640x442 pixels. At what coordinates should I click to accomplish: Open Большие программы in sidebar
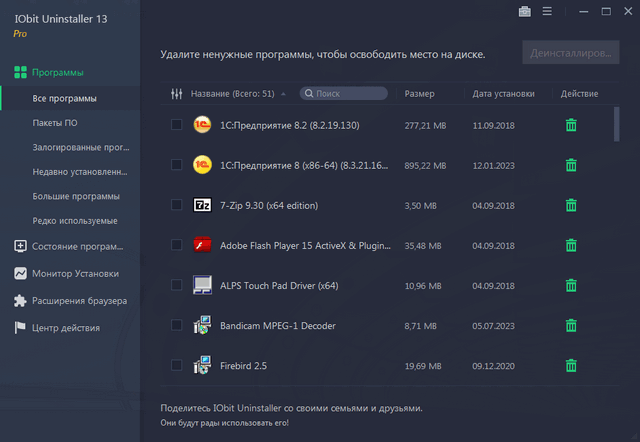tap(75, 196)
